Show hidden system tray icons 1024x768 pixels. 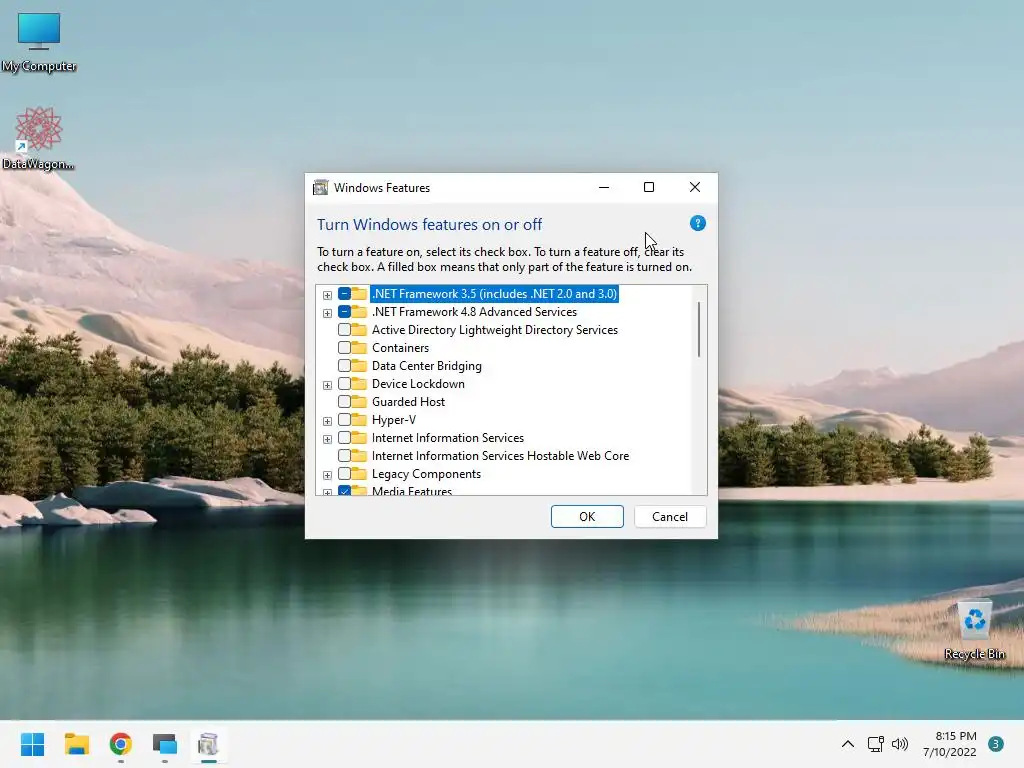848,744
